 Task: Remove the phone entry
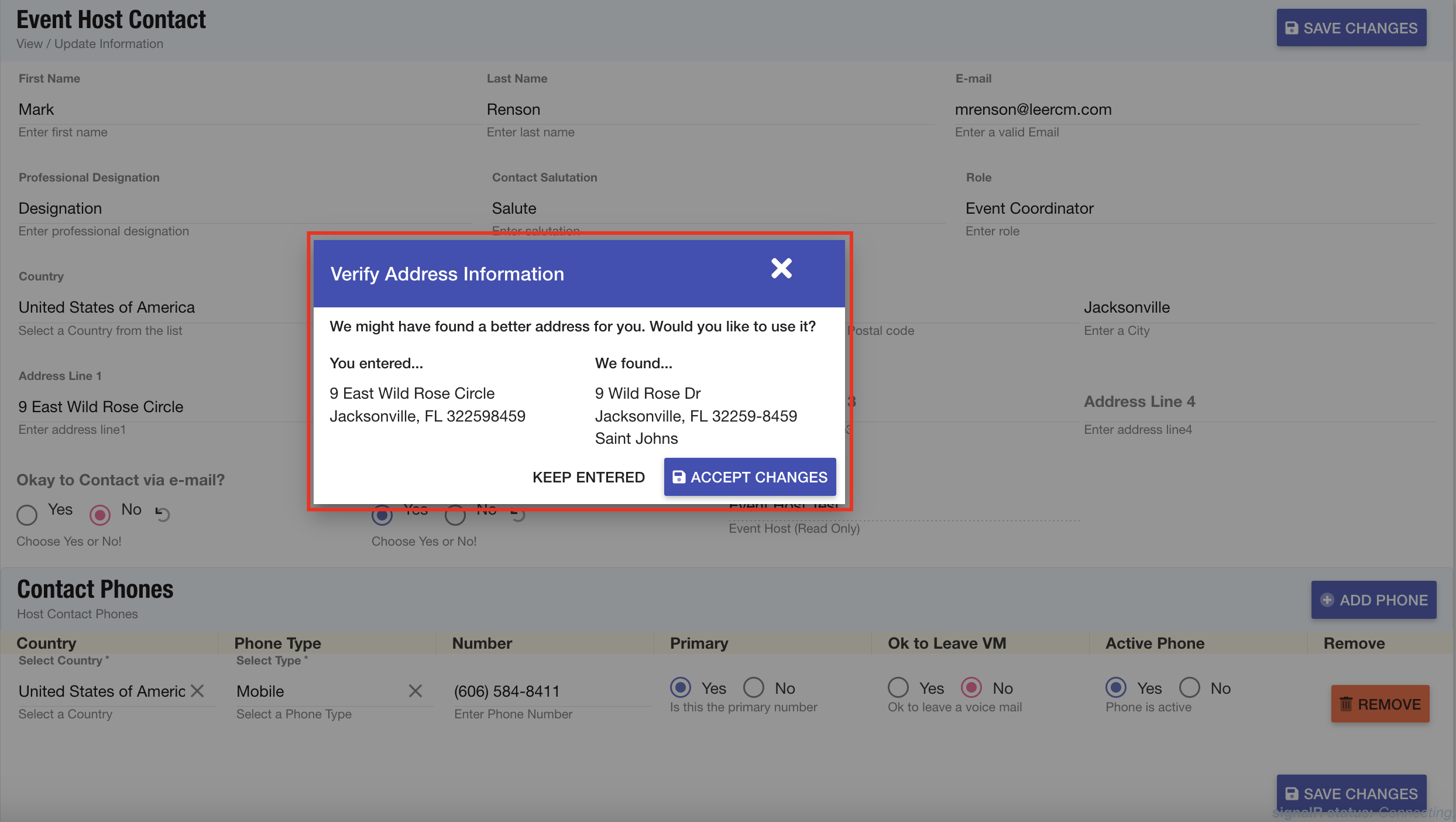pyautogui.click(x=1380, y=704)
